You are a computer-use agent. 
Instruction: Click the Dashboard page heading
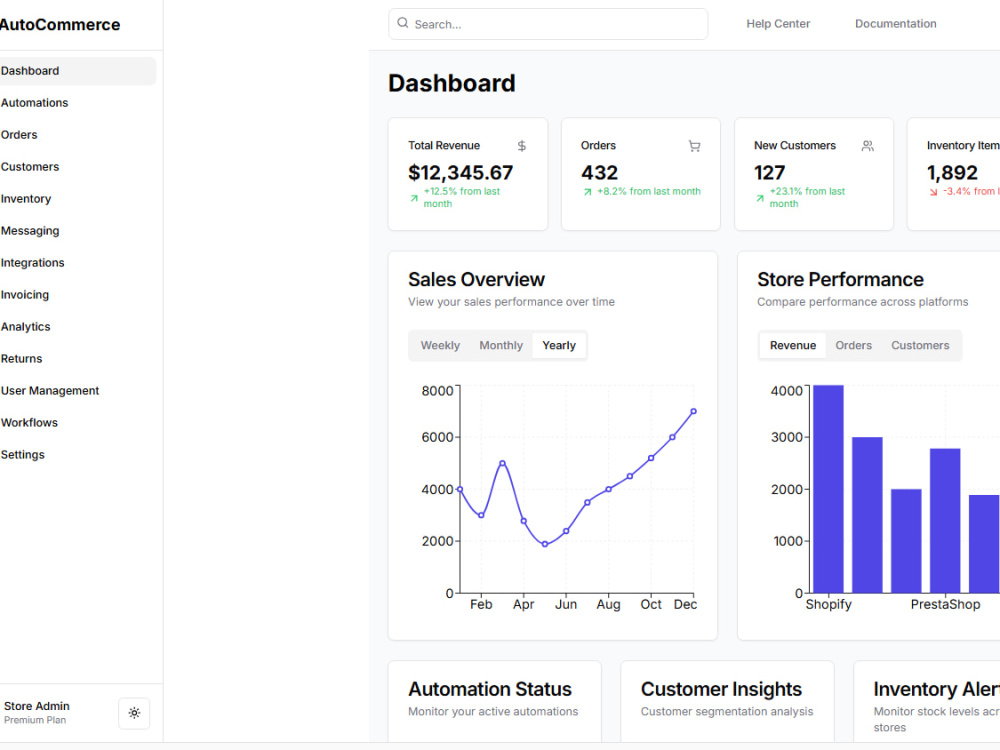452,84
